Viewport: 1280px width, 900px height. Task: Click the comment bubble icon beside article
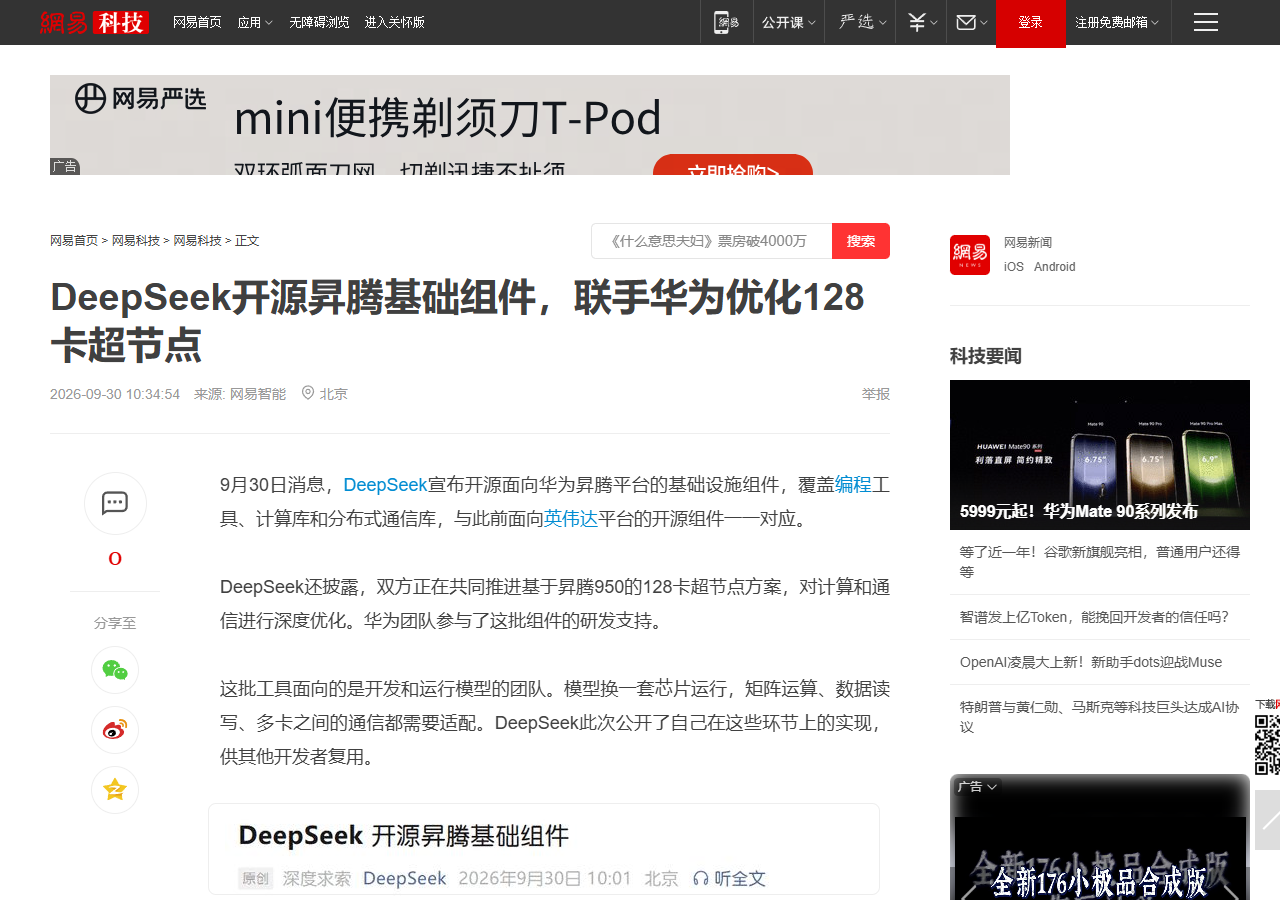(115, 503)
